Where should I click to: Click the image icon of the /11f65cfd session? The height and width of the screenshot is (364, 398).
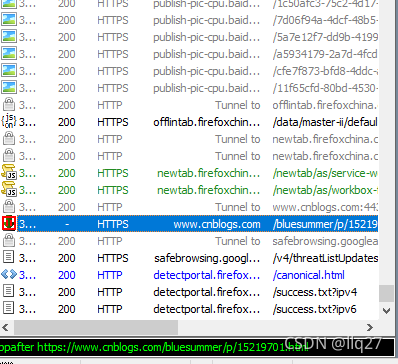(9, 88)
